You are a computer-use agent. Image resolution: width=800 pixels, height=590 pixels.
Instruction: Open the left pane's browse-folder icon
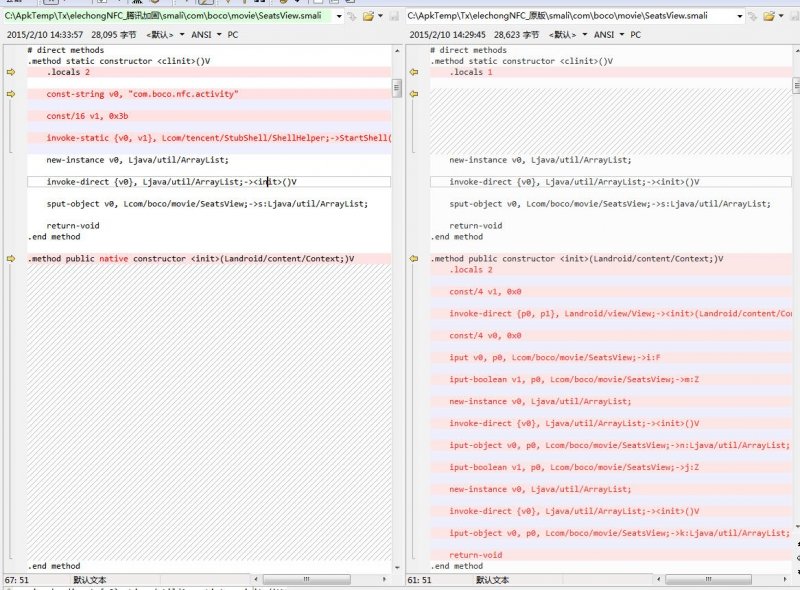(368, 16)
